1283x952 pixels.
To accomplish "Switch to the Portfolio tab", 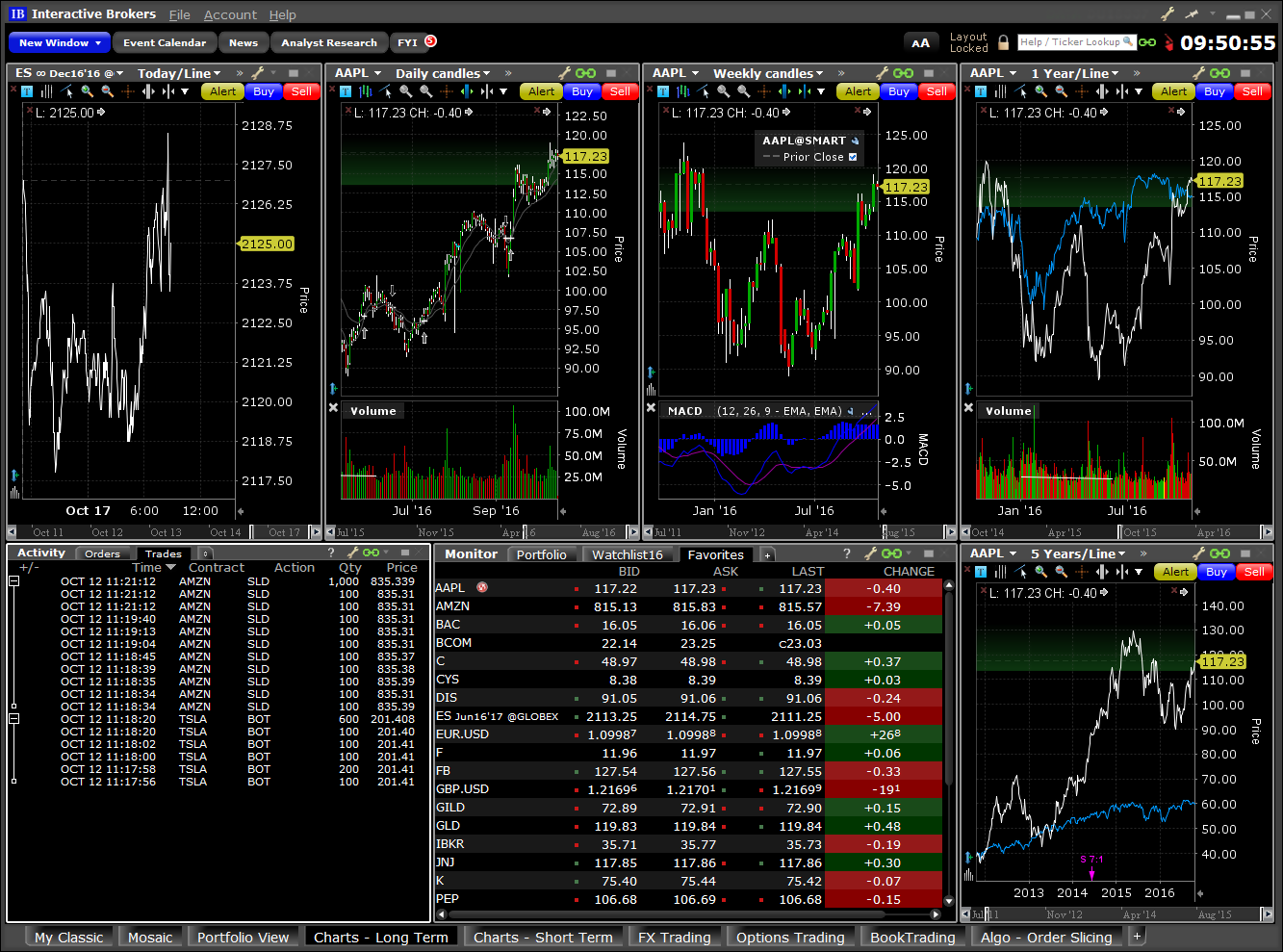I will 542,553.
